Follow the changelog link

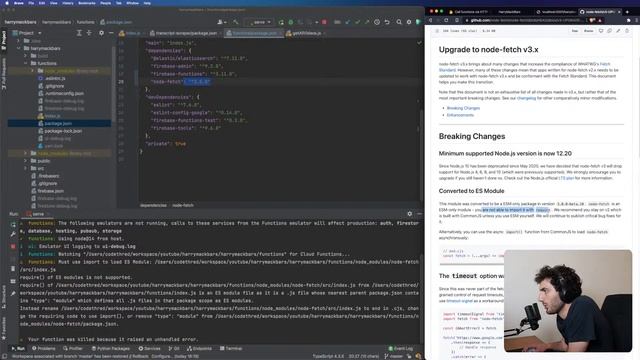tap(526, 98)
